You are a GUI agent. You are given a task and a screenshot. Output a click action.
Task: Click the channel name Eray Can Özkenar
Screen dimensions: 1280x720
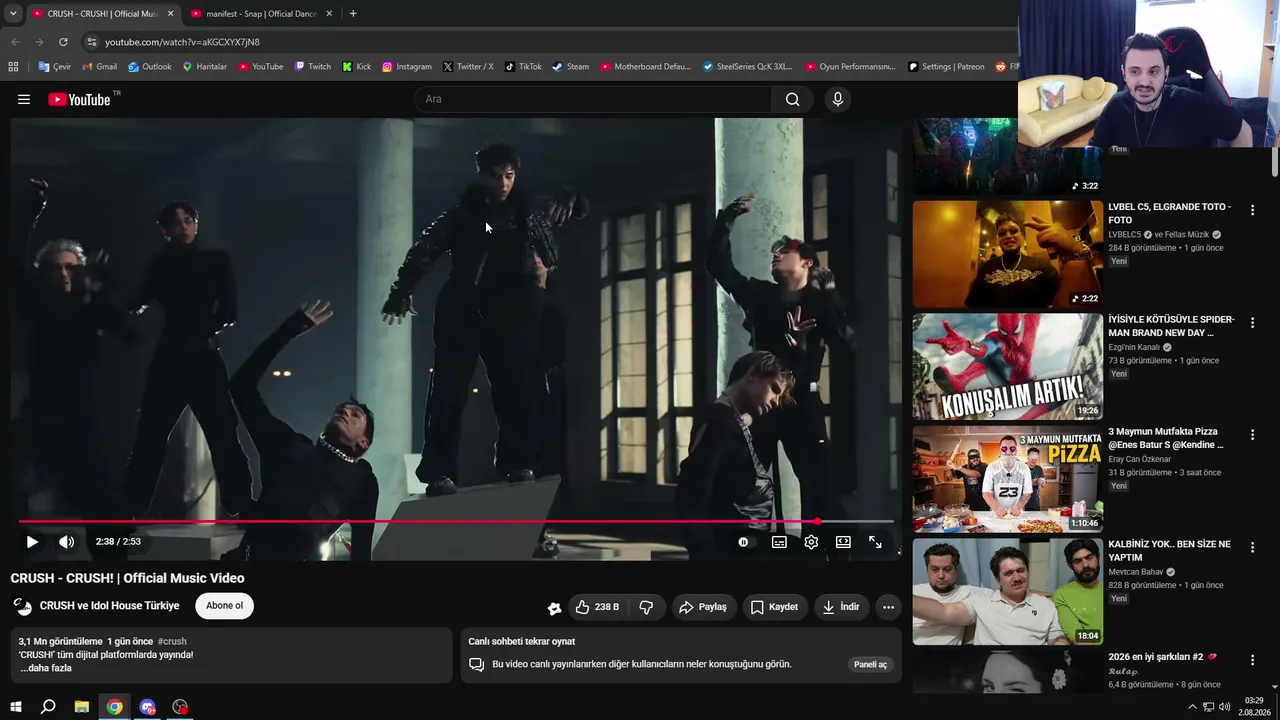pyautogui.click(x=1141, y=459)
